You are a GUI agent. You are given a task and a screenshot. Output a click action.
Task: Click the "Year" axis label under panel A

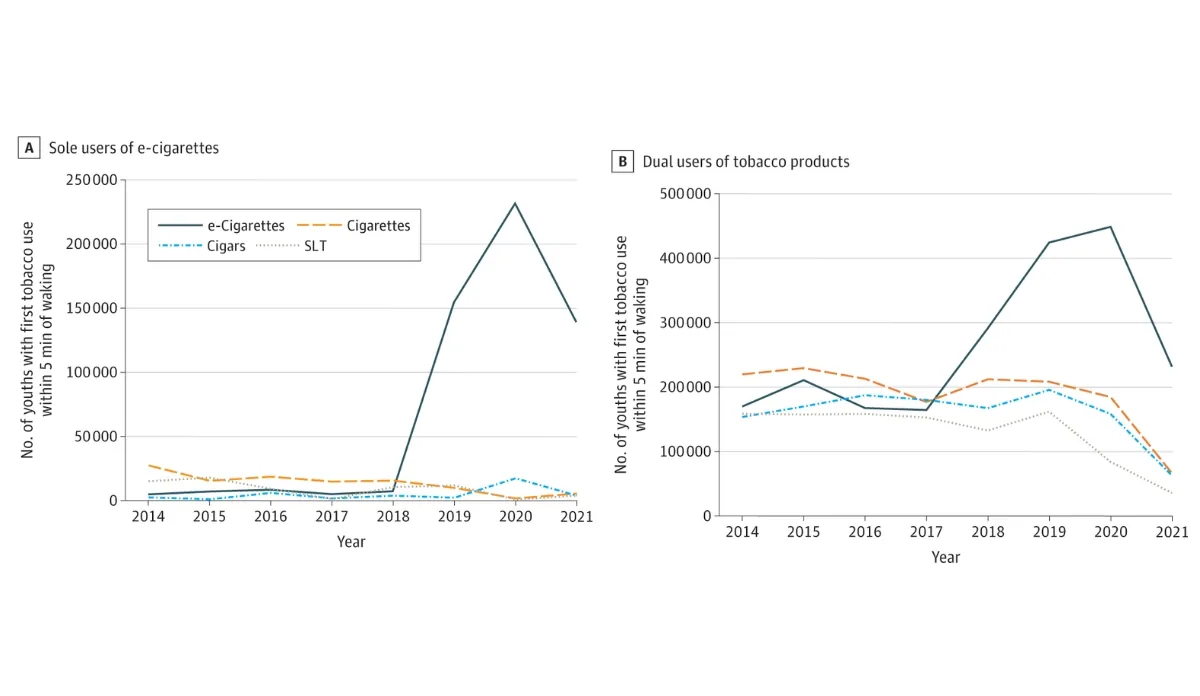coord(351,542)
